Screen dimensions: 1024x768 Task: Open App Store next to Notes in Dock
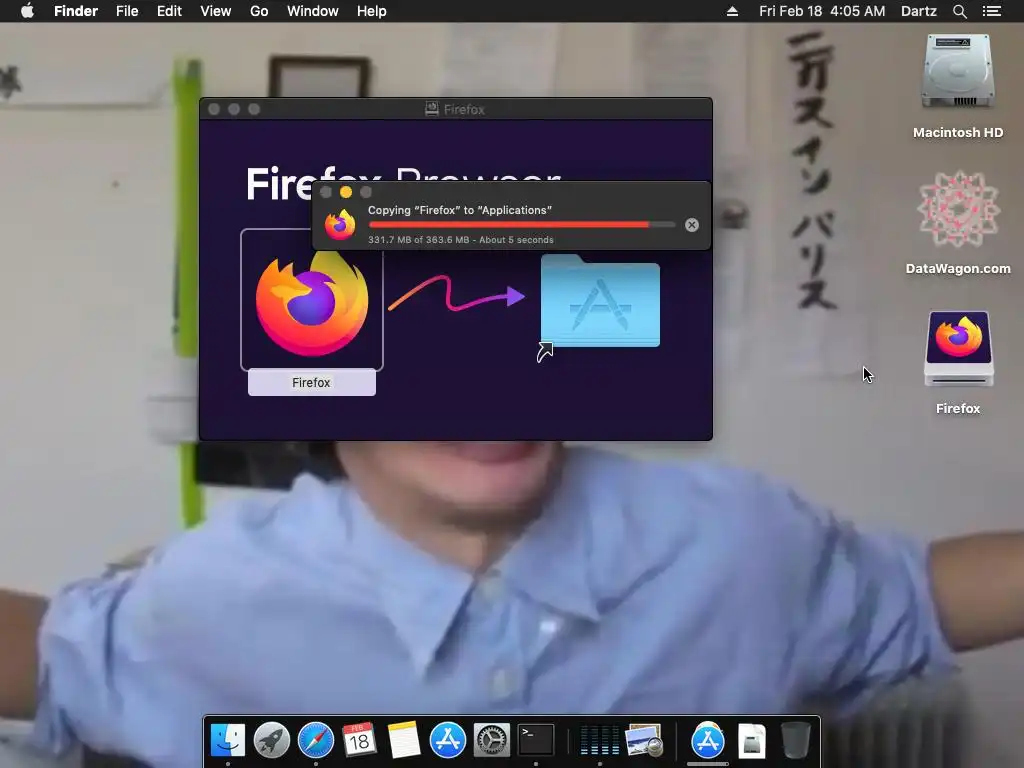[x=447, y=741]
